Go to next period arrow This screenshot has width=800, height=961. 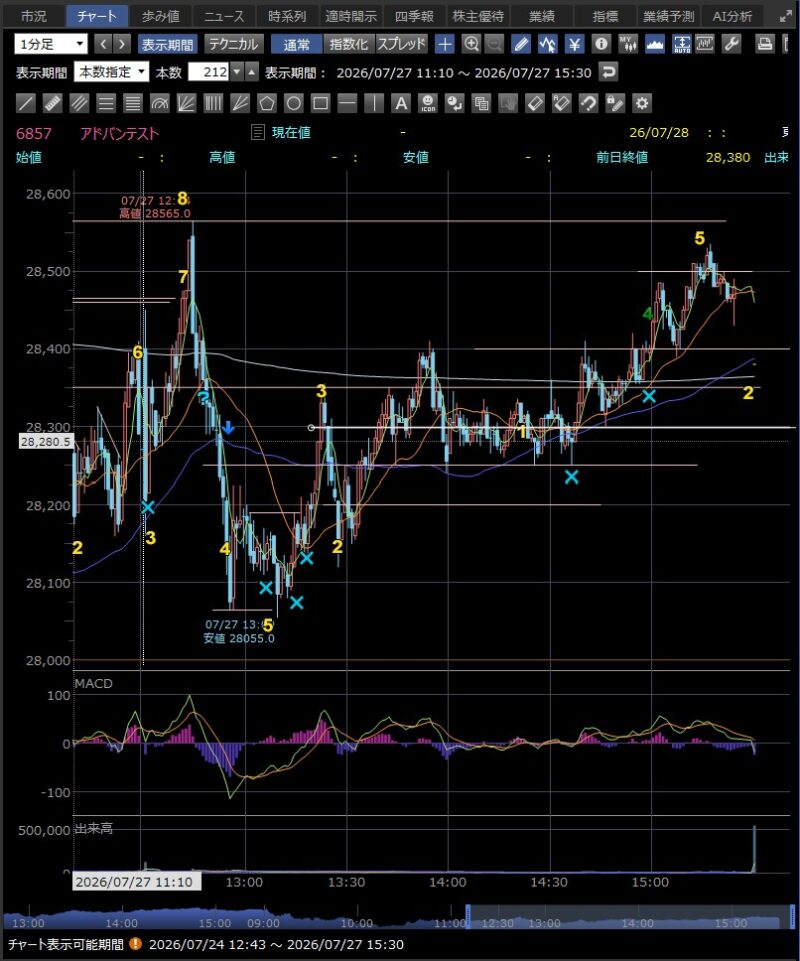[122, 44]
